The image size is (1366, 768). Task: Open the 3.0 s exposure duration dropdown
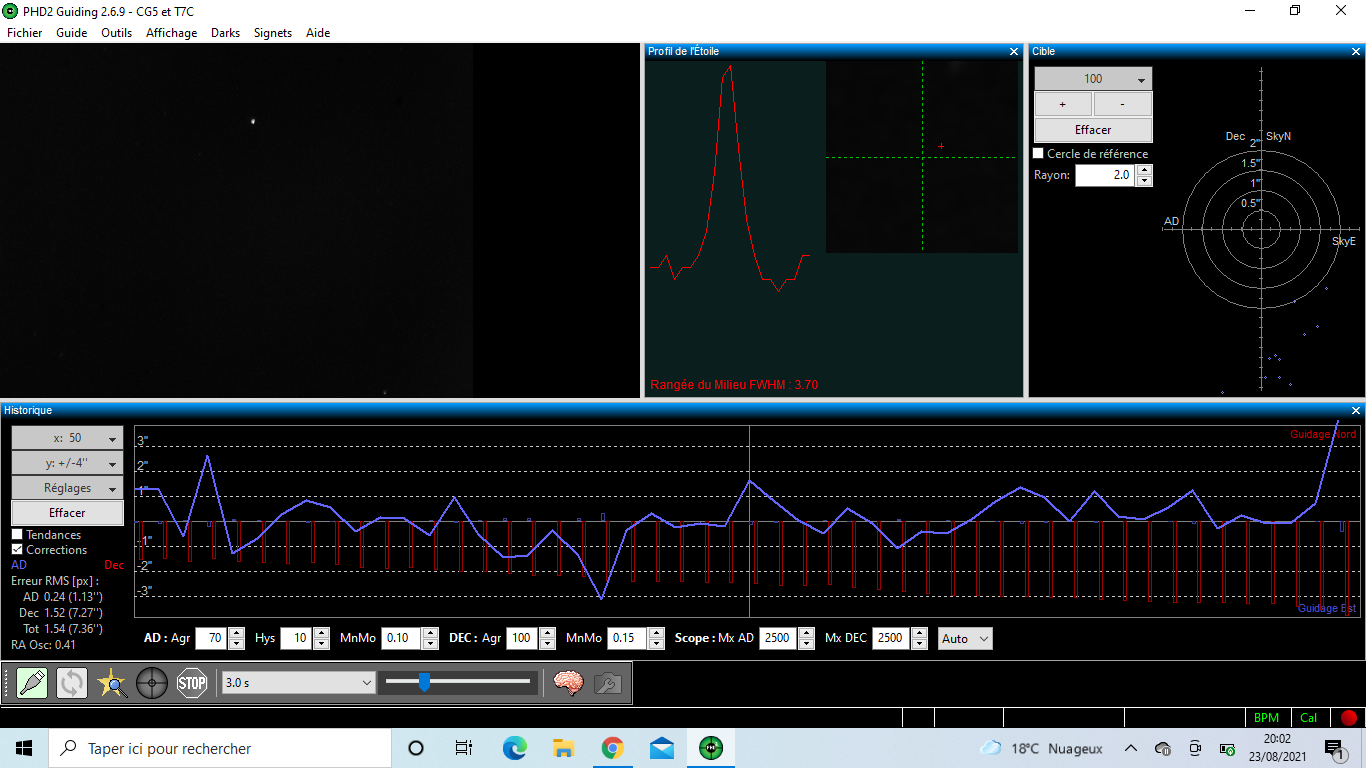click(297, 683)
